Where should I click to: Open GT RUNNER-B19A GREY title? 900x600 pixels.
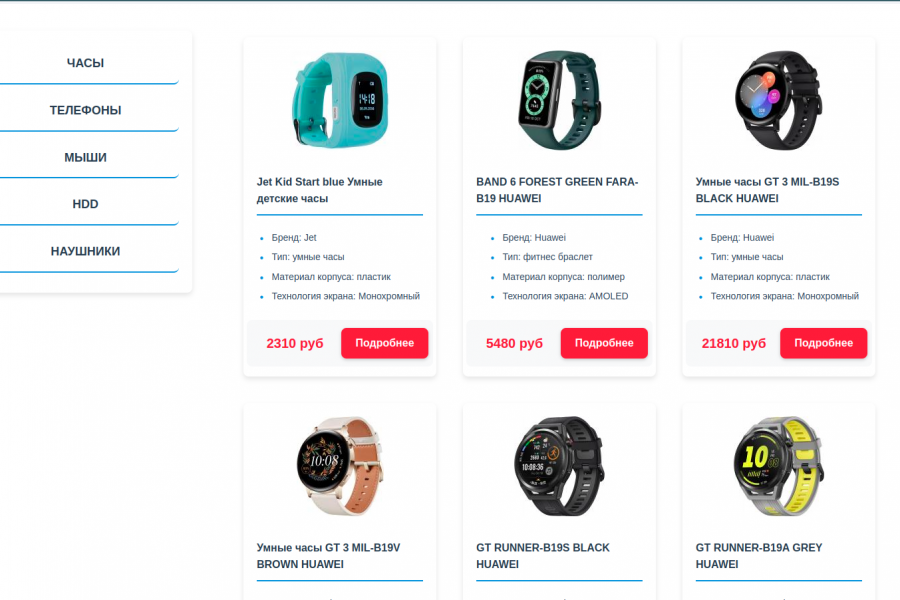pyautogui.click(x=759, y=556)
